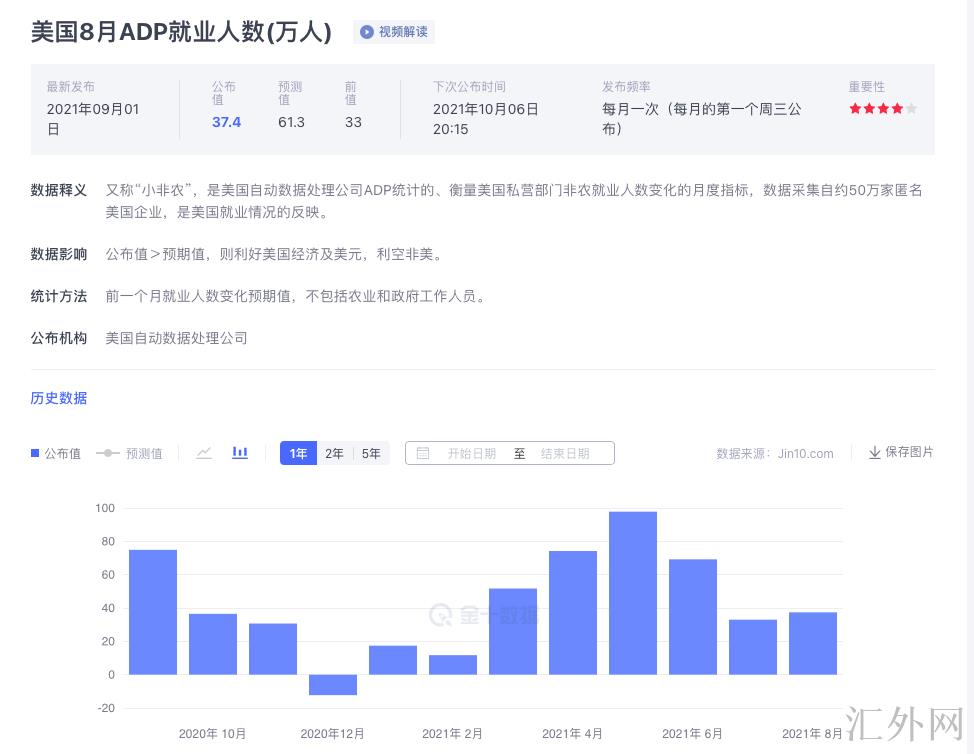Open the 历史数据 section link
Screen dimensions: 974x754
pos(59,398)
